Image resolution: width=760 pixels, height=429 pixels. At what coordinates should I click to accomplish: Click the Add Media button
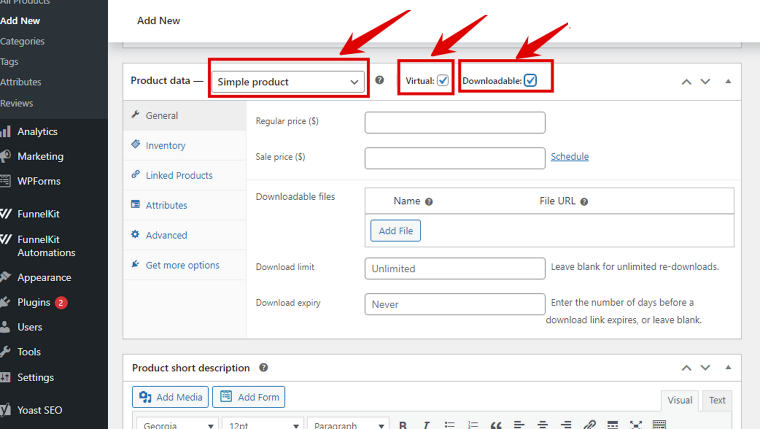coord(170,397)
